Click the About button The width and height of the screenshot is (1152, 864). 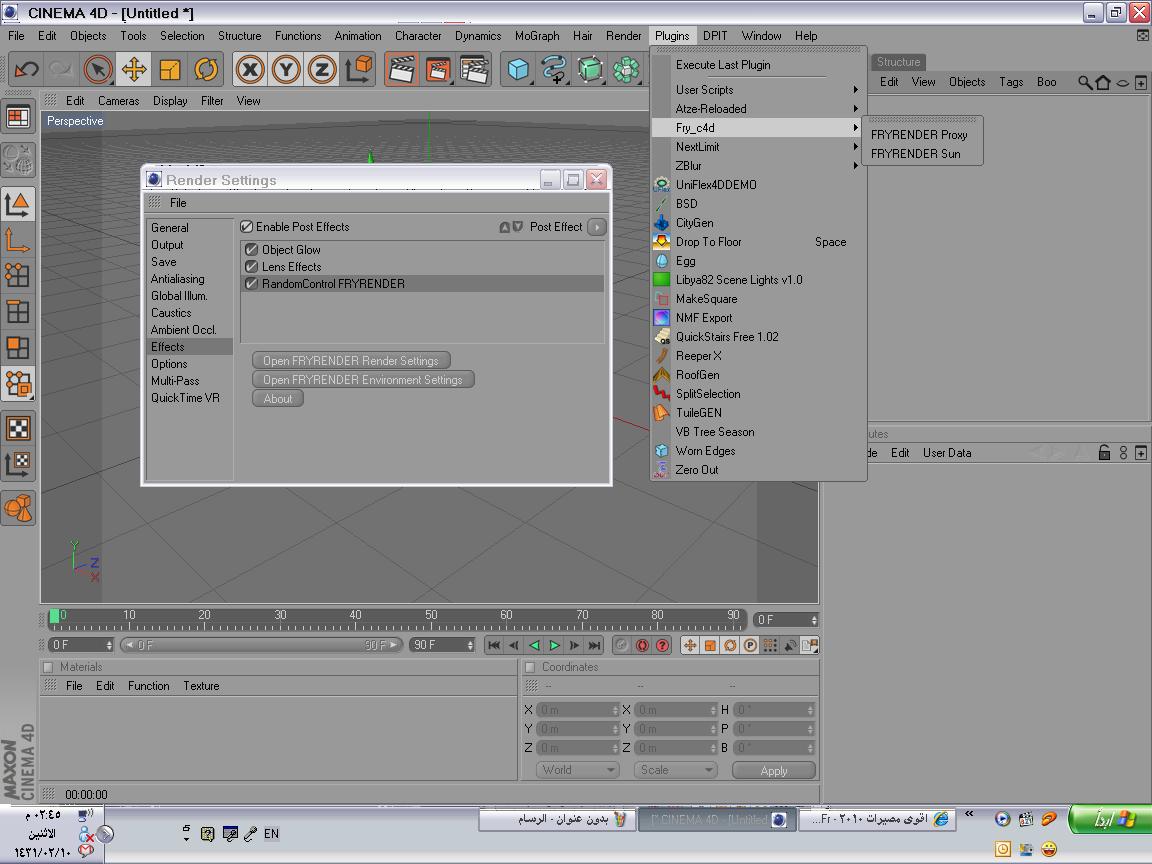point(278,399)
